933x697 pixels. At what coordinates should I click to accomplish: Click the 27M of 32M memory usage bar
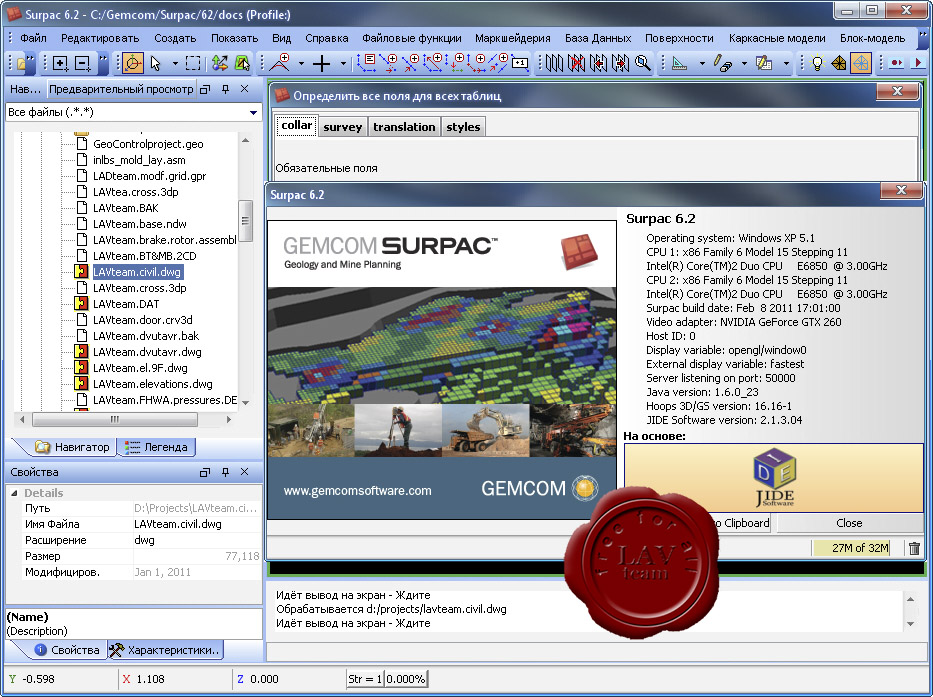click(x=851, y=548)
